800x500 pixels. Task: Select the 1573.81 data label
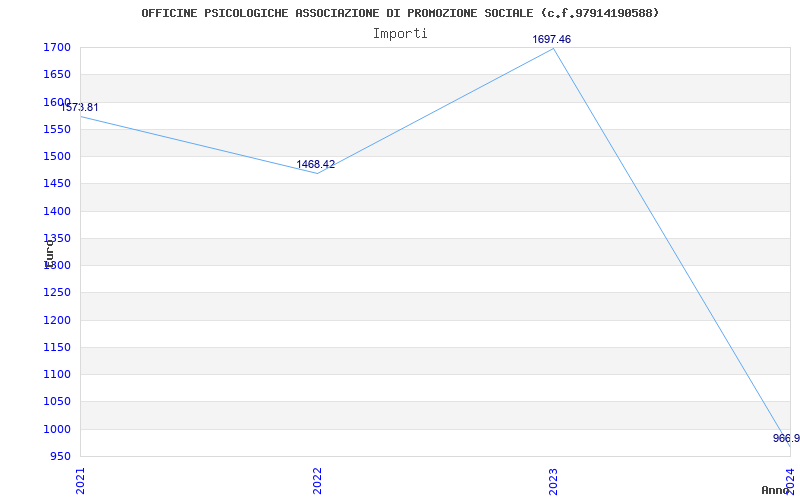tap(80, 107)
